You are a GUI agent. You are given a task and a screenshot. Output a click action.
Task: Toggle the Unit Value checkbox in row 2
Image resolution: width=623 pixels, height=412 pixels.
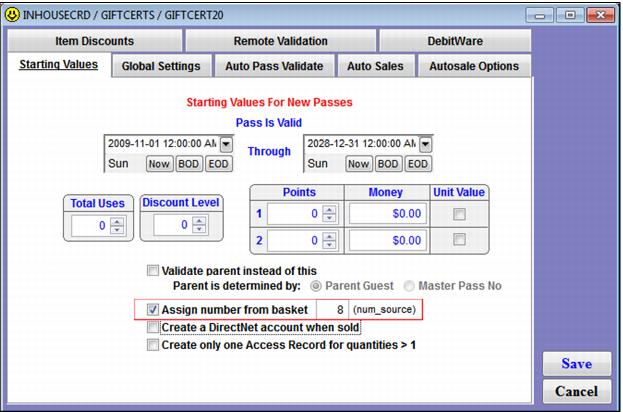[459, 240]
